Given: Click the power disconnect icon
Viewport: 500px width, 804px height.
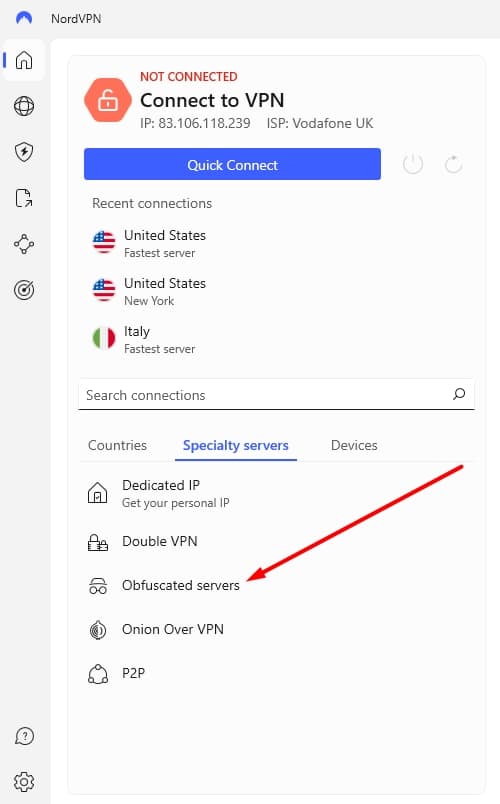Looking at the screenshot, I should [413, 165].
